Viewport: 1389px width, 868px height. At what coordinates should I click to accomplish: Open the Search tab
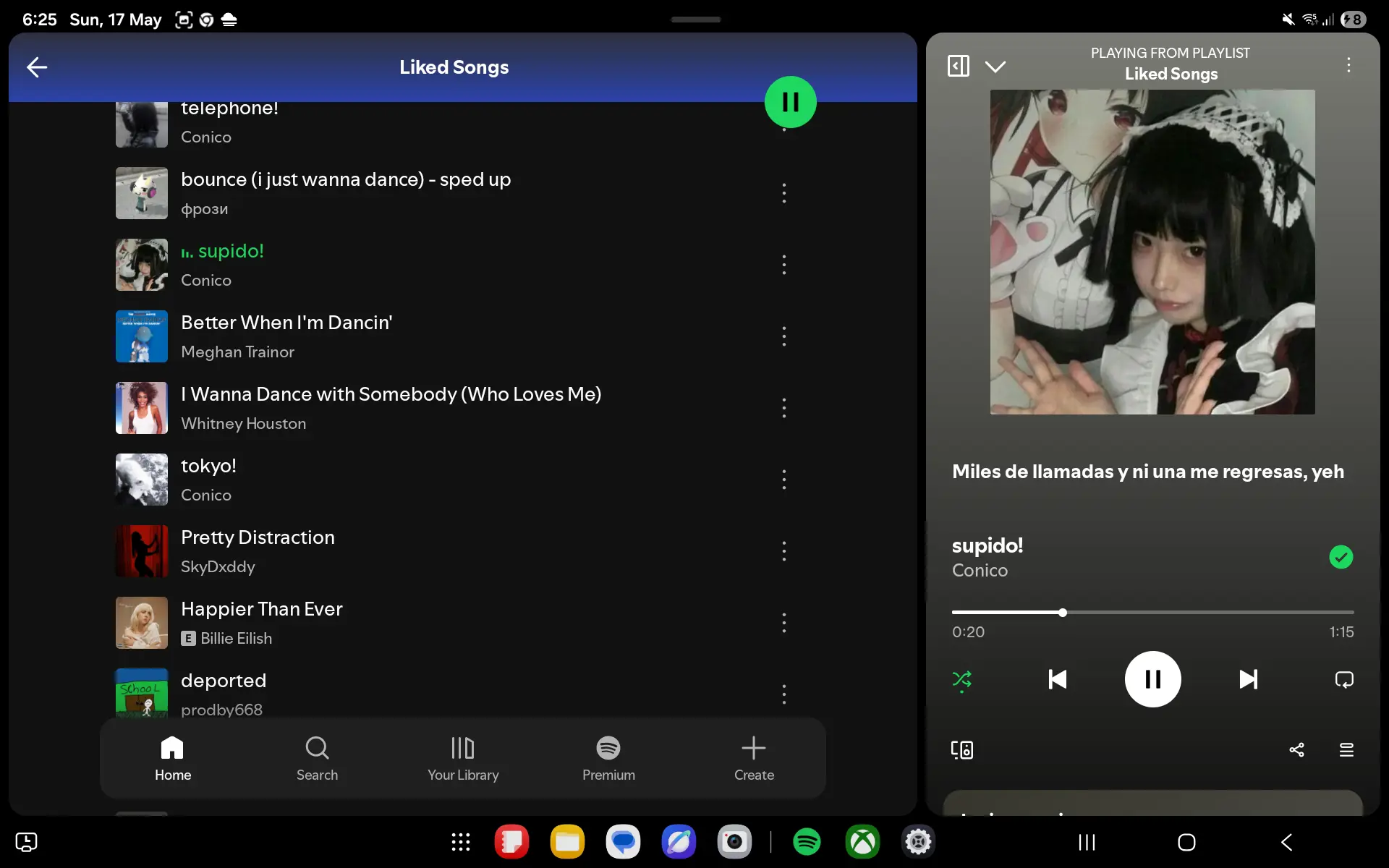(x=317, y=758)
